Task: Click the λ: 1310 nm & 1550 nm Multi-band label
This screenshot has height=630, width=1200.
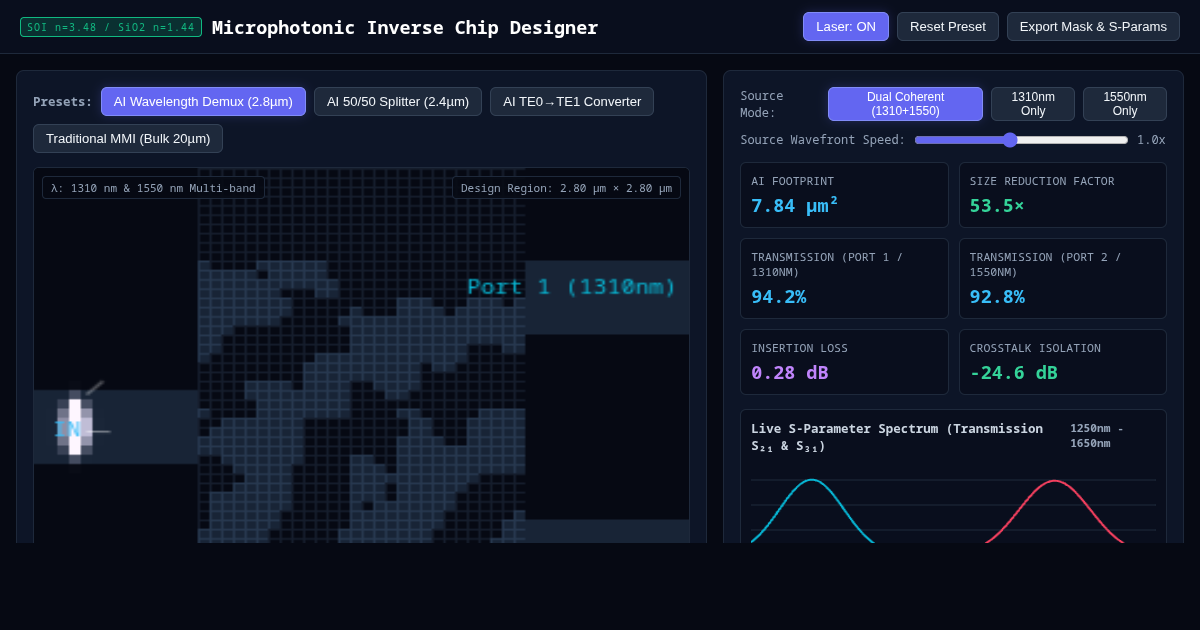Action: coord(153,188)
